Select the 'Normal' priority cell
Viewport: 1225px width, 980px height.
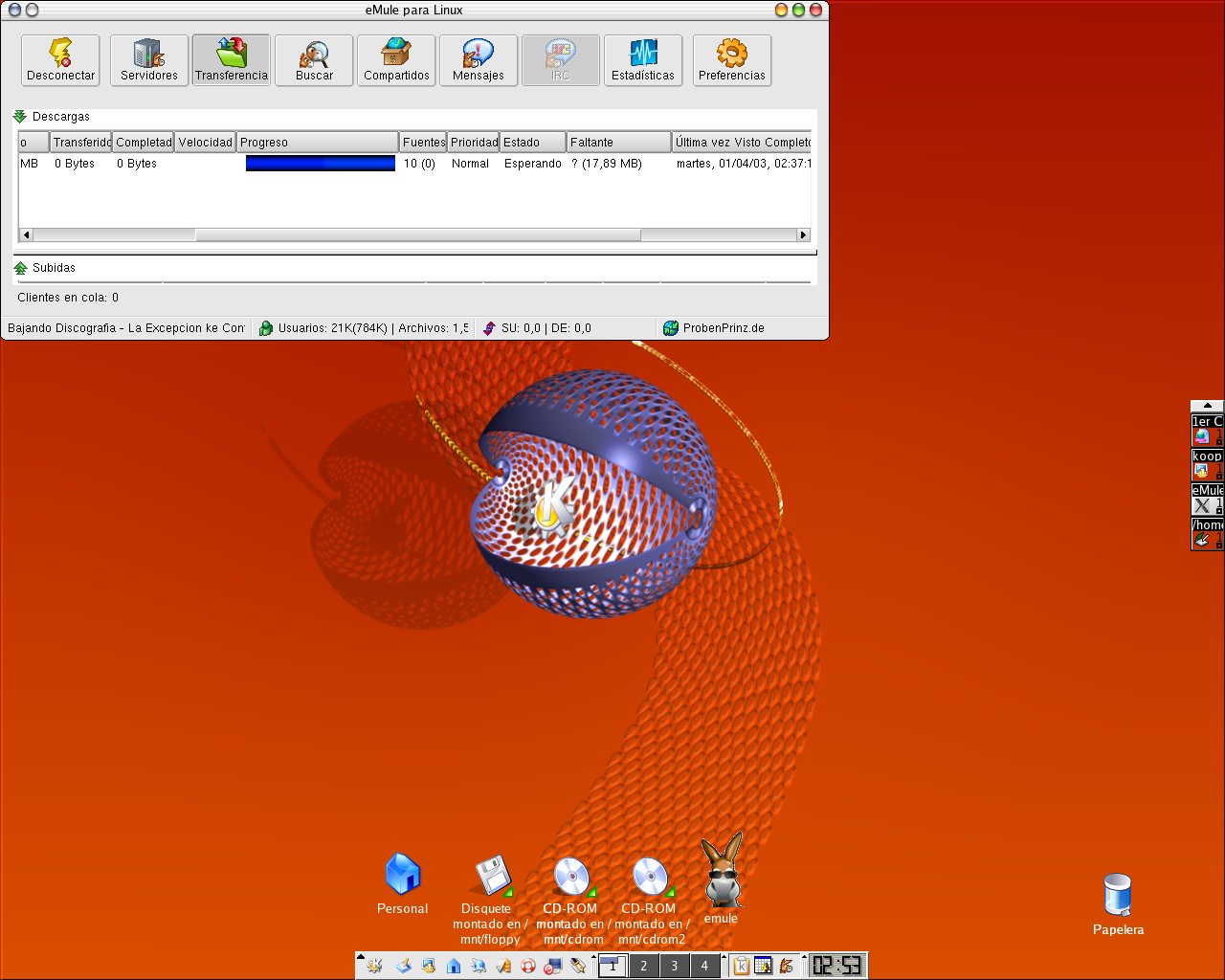tap(470, 164)
